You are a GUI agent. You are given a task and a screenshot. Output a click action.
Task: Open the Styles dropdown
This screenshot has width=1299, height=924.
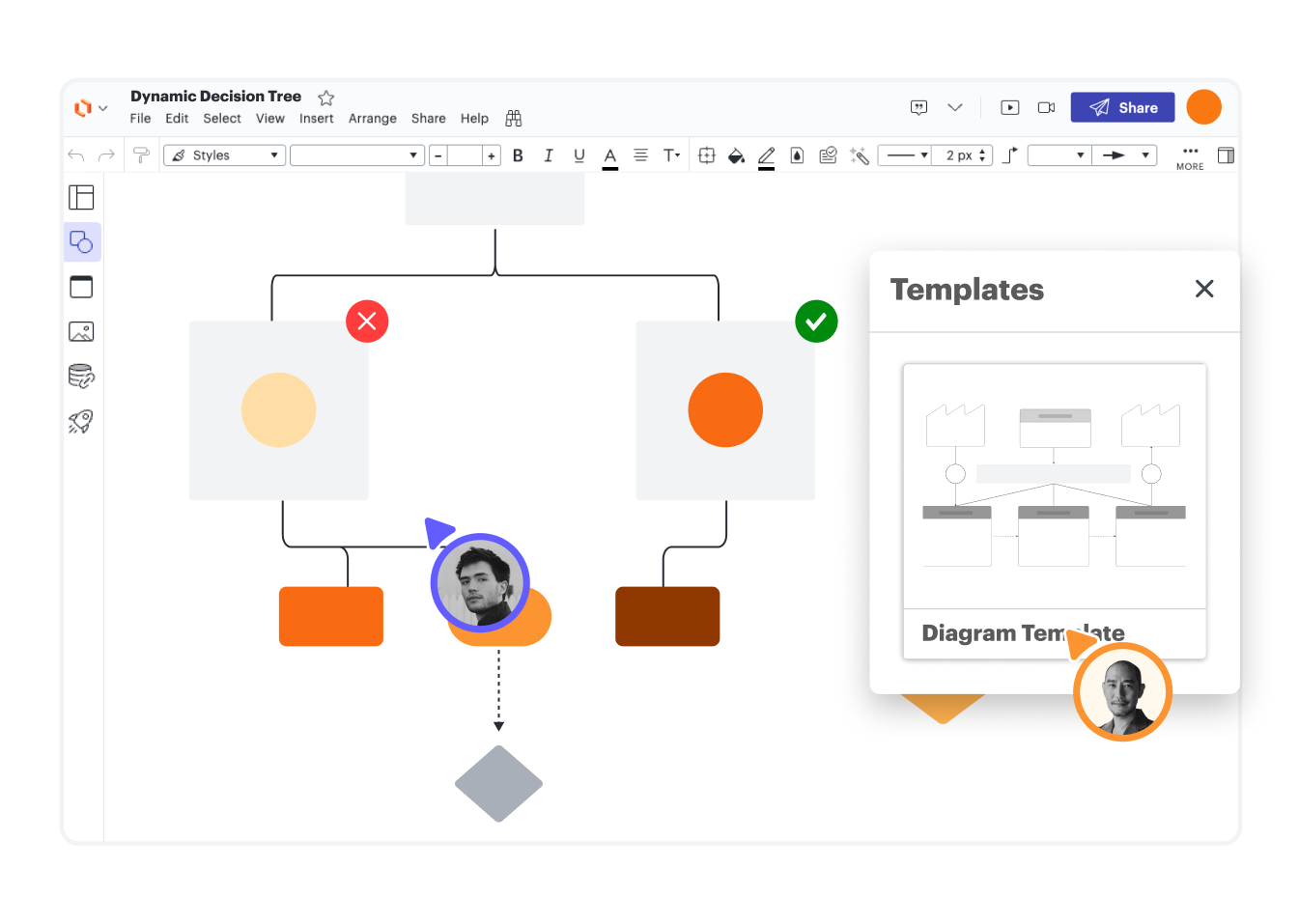click(x=225, y=155)
